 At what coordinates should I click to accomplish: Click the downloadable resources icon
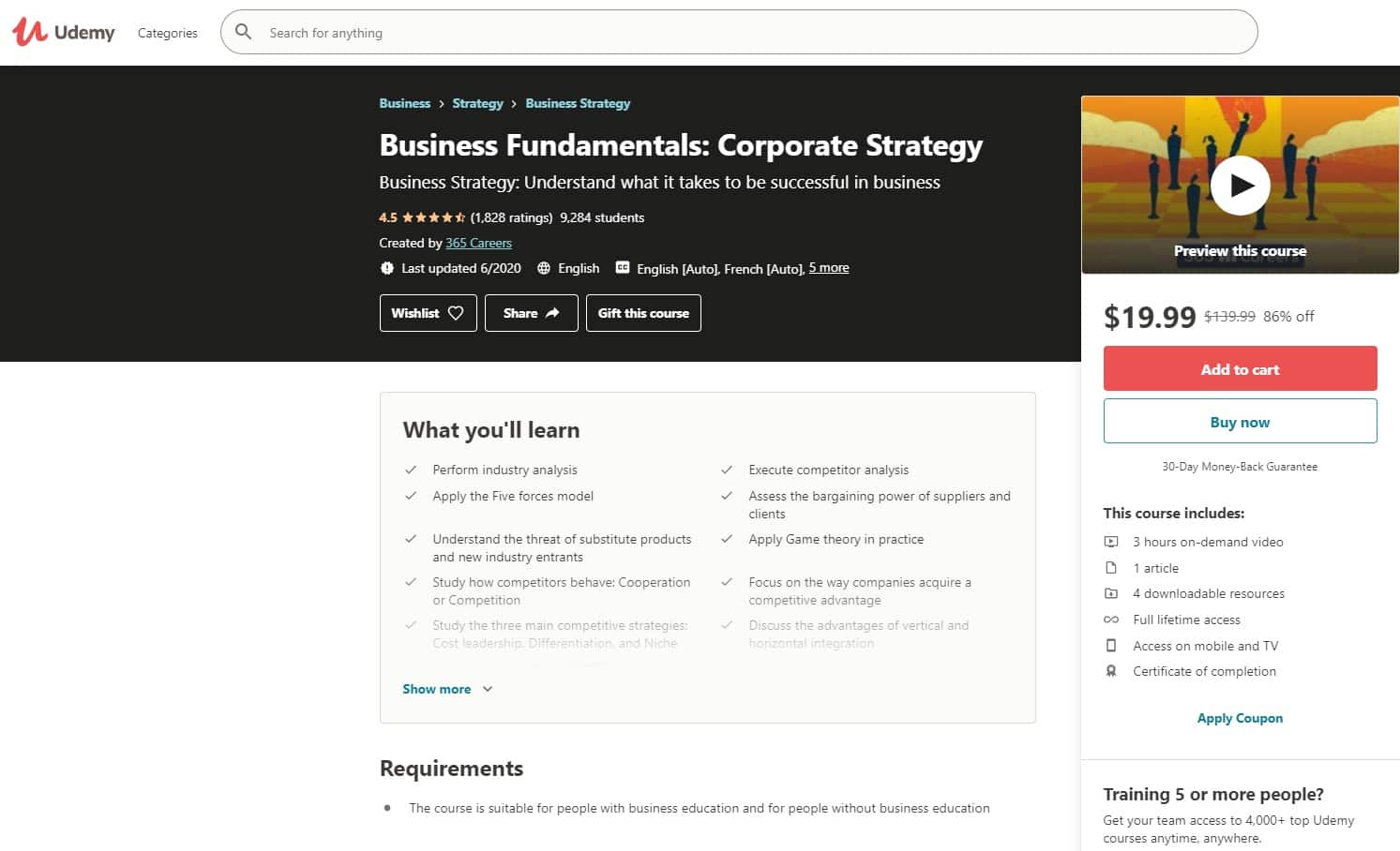pyautogui.click(x=1111, y=593)
